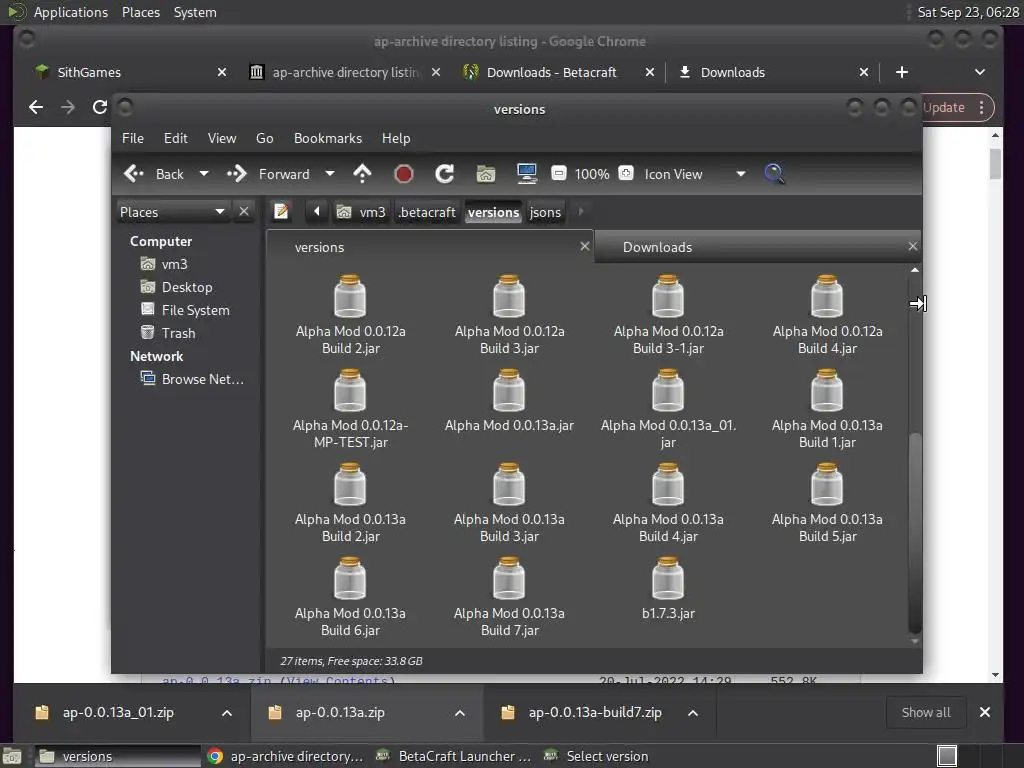Go up to the parent folder
The height and width of the screenshot is (768, 1024).
(362, 174)
